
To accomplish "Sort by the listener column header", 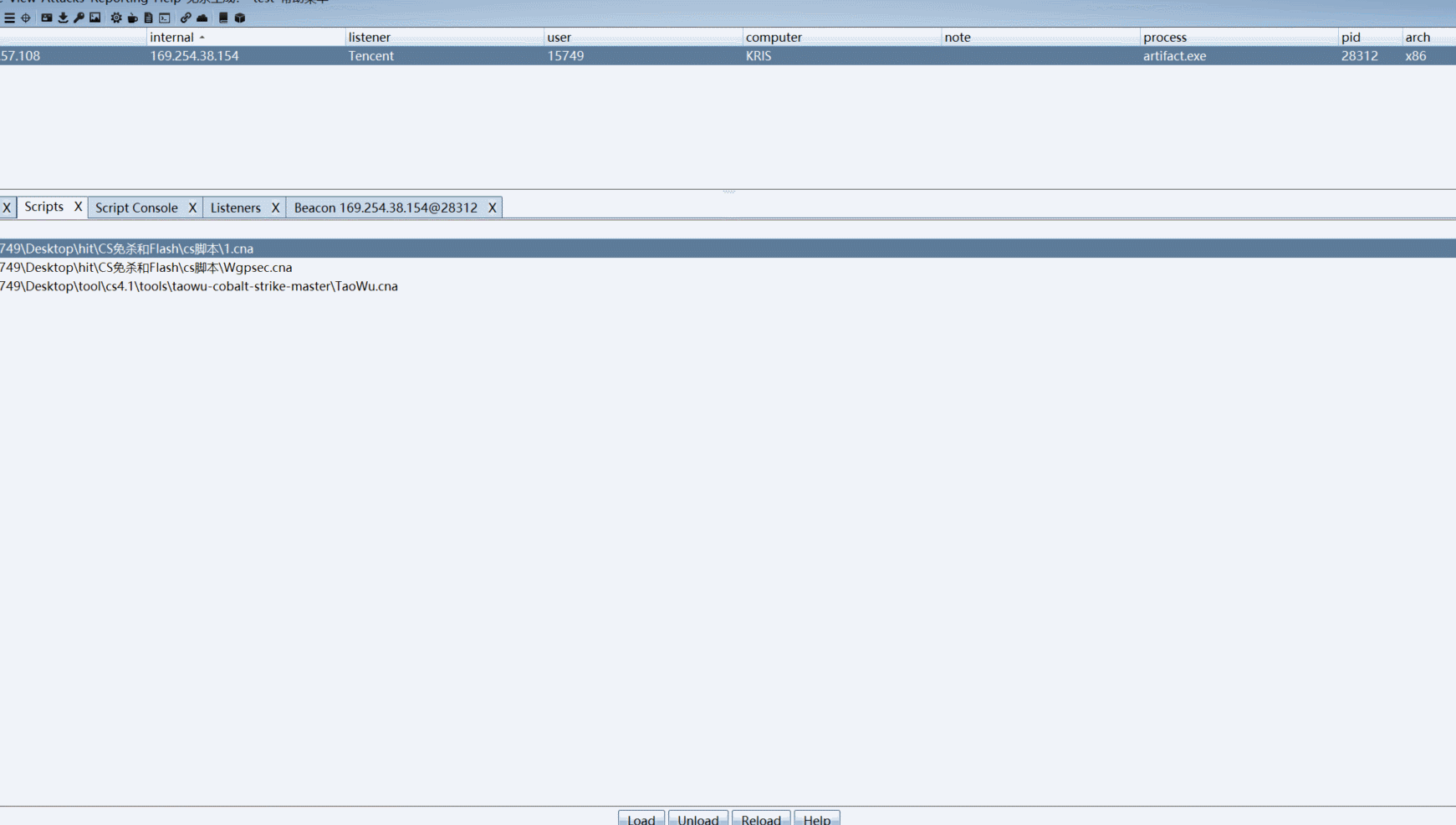I will click(369, 37).
